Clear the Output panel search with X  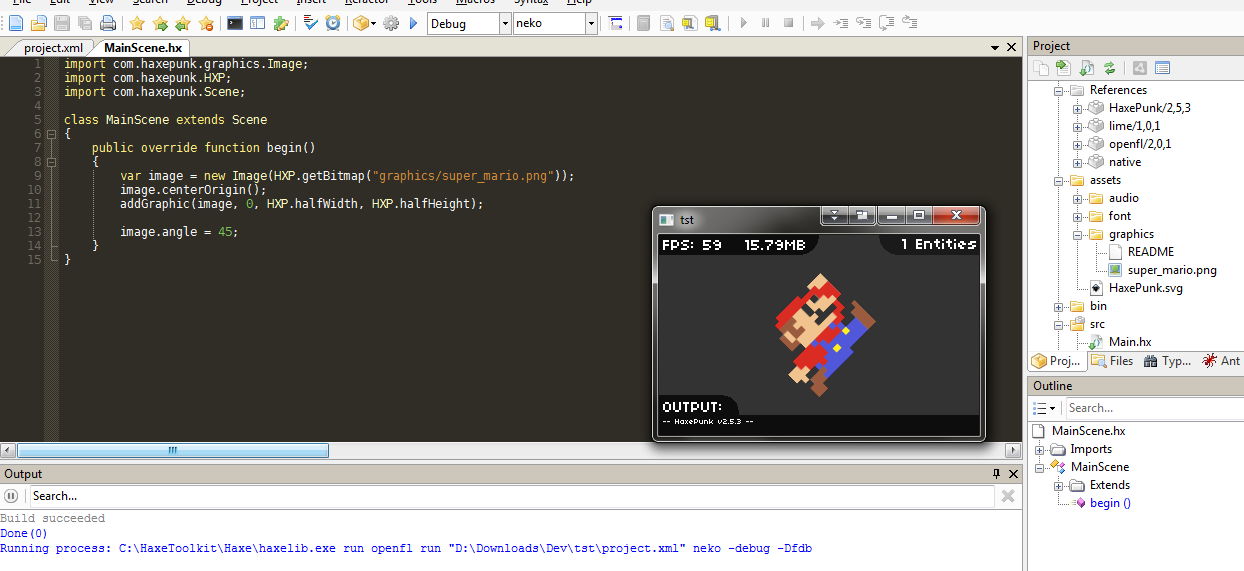[x=1008, y=496]
